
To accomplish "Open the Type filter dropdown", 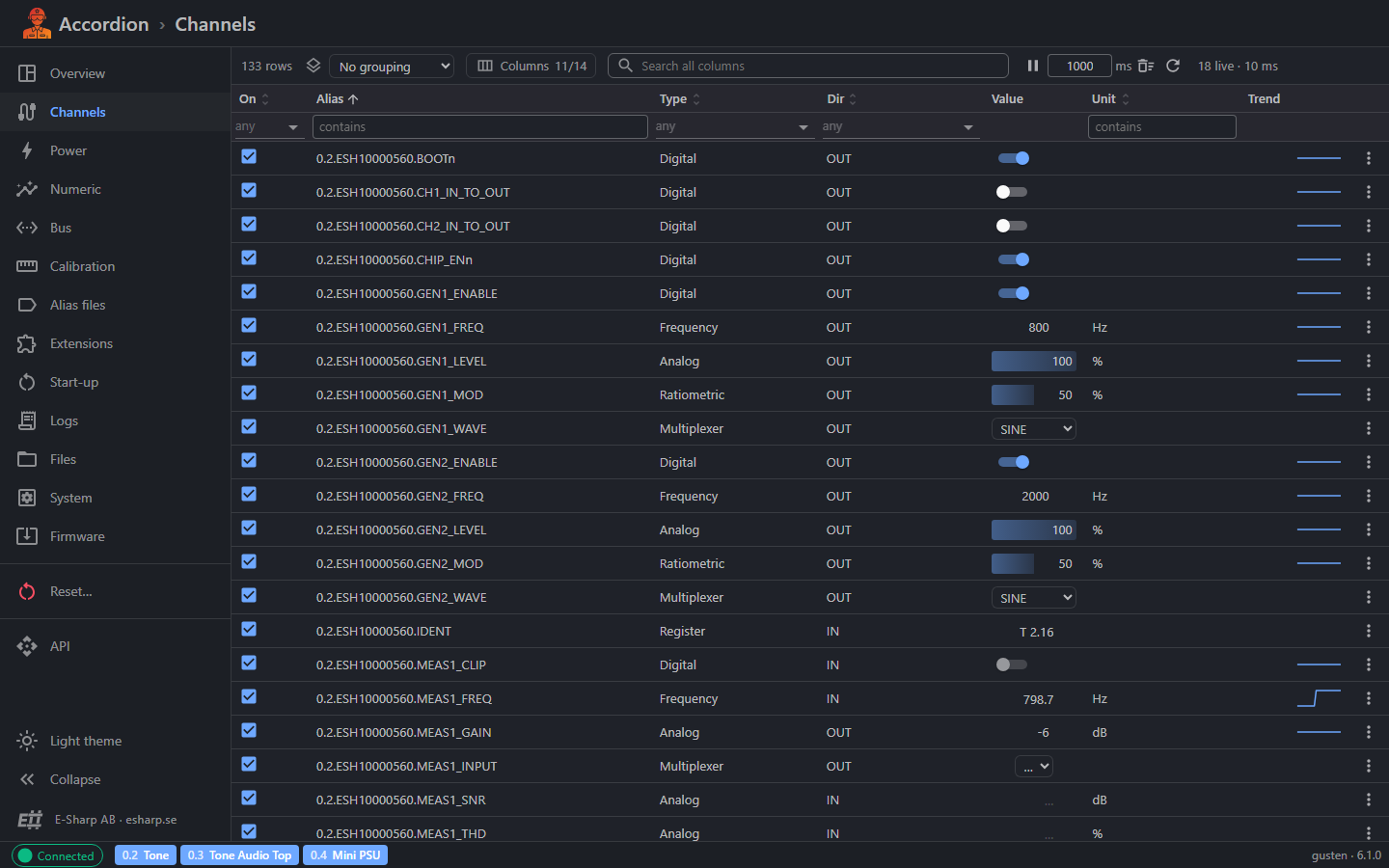I will [733, 126].
